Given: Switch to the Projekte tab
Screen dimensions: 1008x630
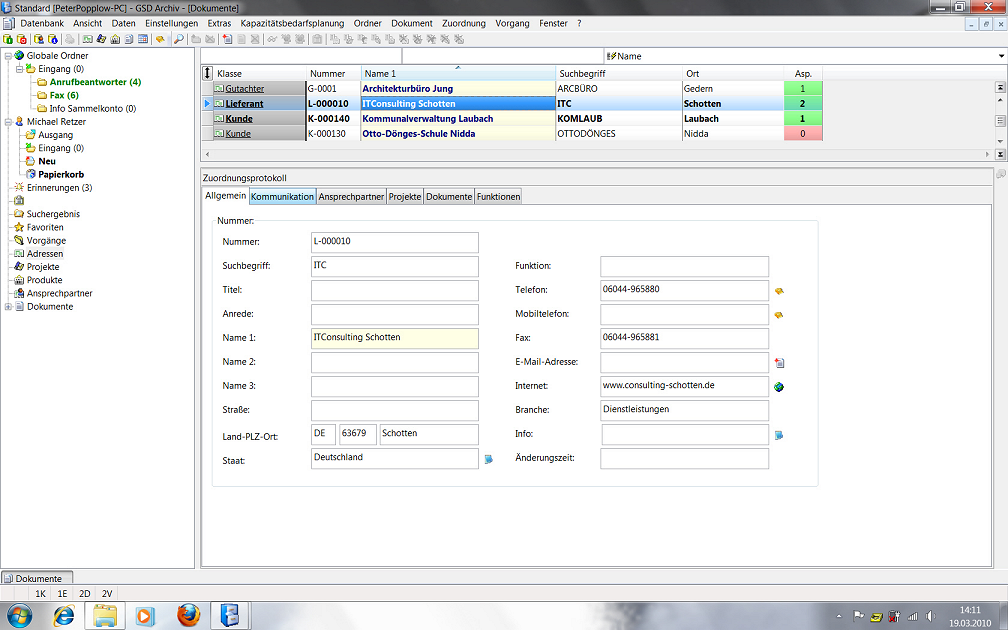Looking at the screenshot, I should click(x=405, y=197).
